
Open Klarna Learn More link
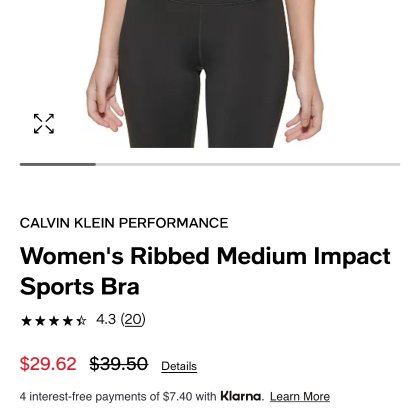pyautogui.click(x=300, y=396)
